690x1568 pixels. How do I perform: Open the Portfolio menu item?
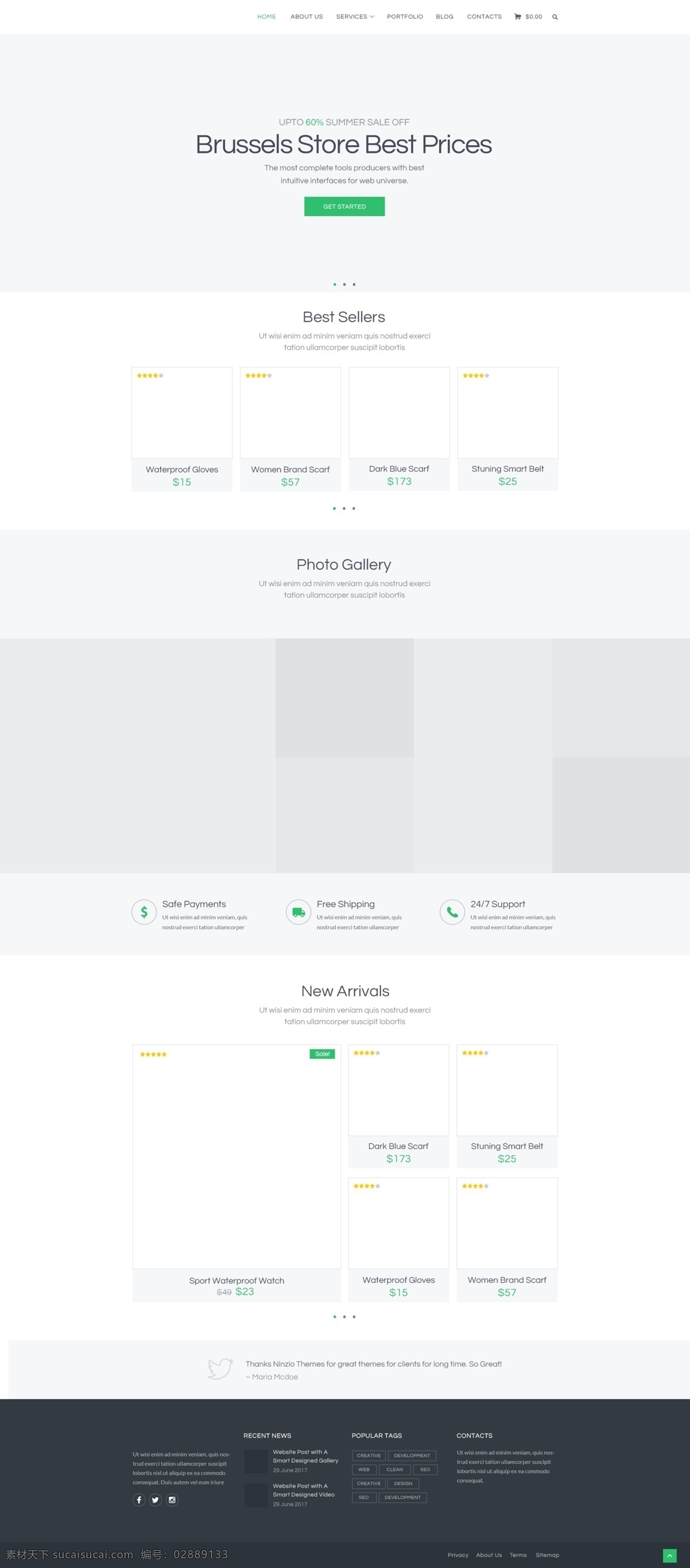405,17
